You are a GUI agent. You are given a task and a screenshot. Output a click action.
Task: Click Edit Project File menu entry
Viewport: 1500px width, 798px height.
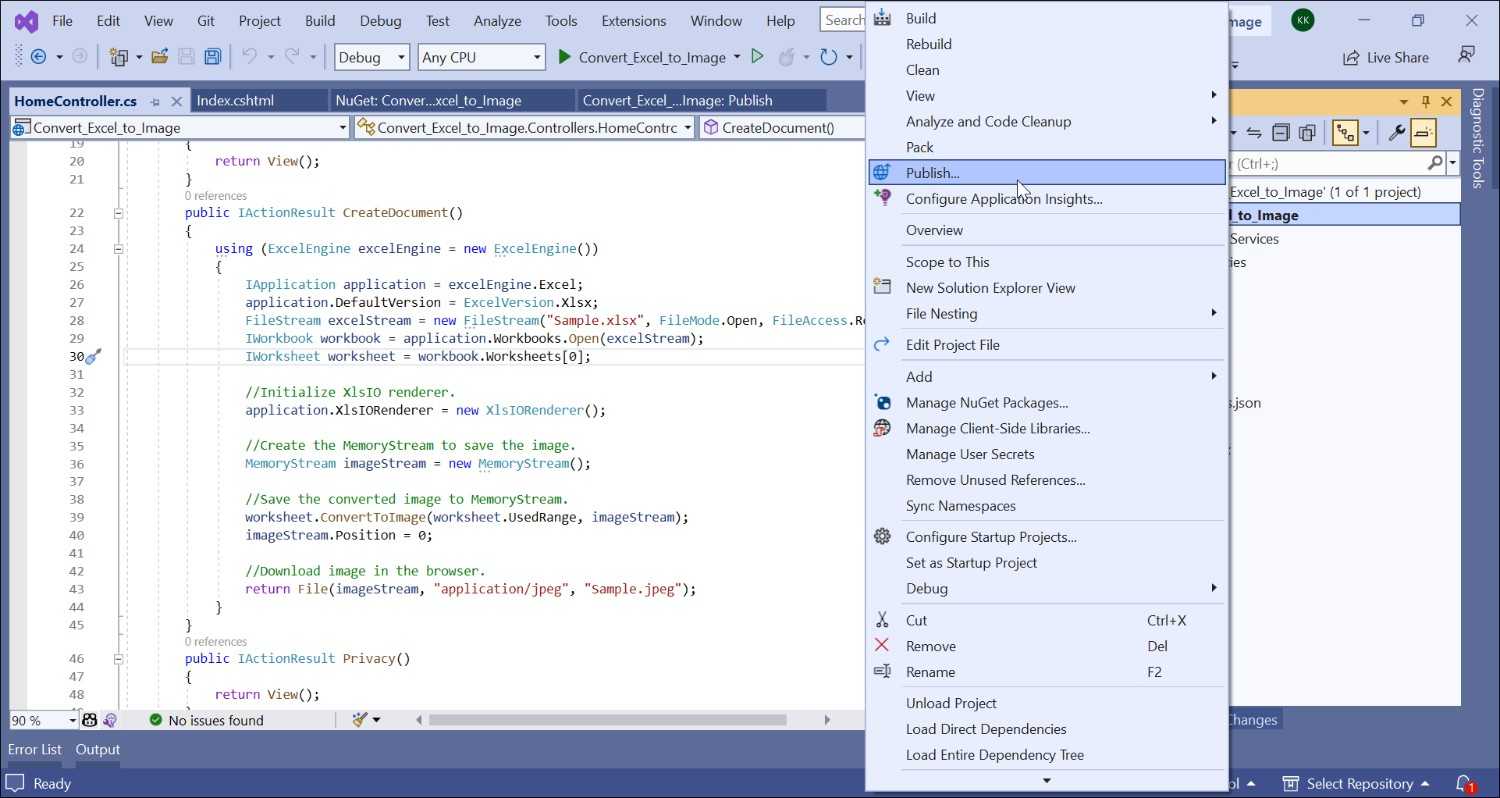(x=1046, y=345)
